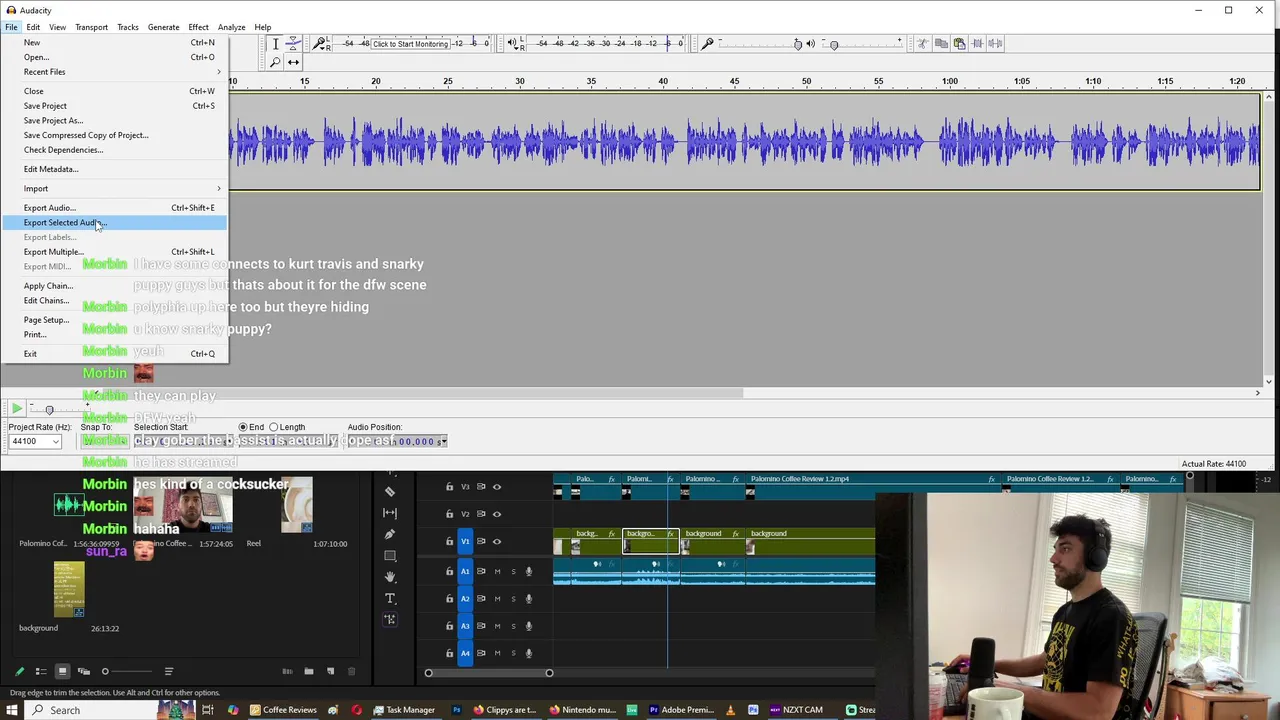
Task: Select the Audacity Time Shift tool
Action: pyautogui.click(x=293, y=62)
